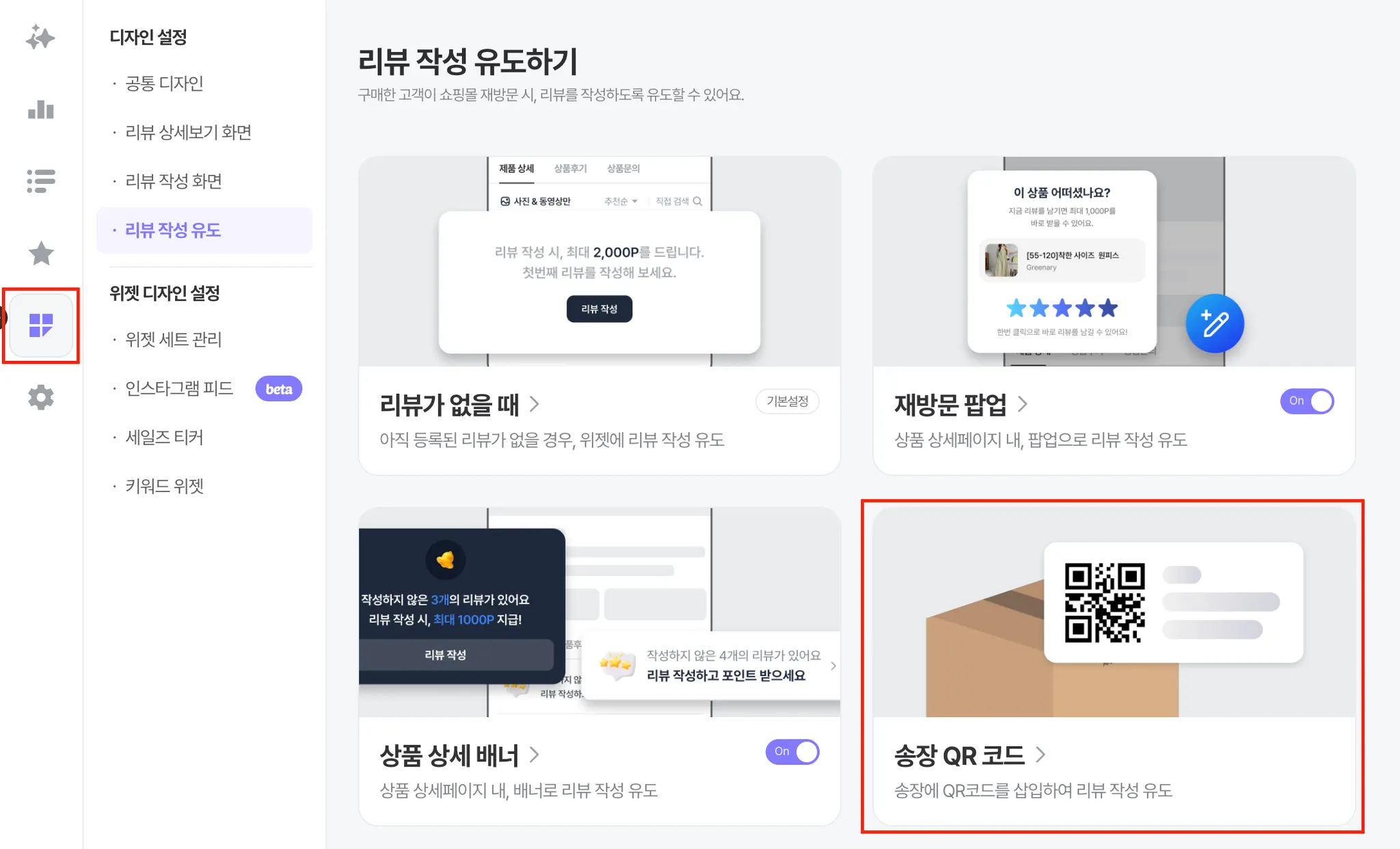Expand the chevron next to 재방문 팝업
Screen dimensions: 1400x849
click(1022, 404)
